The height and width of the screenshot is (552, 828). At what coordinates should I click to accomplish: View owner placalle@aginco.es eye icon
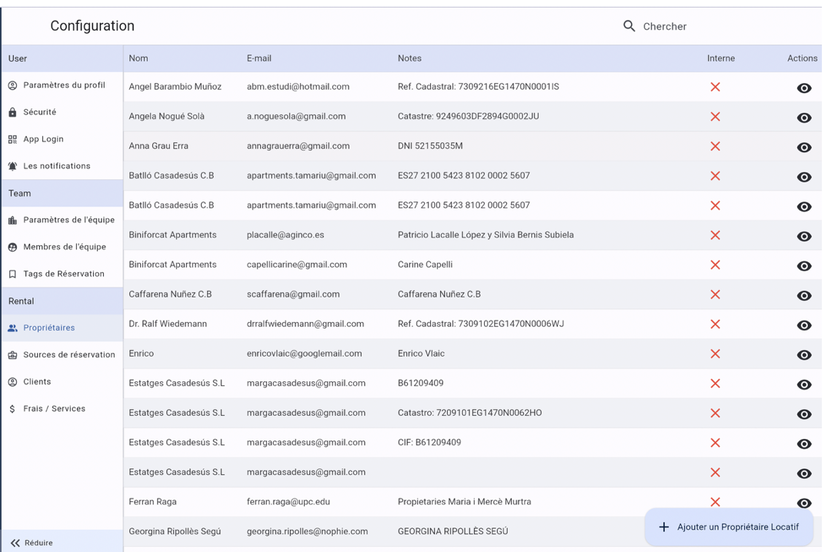tap(804, 236)
